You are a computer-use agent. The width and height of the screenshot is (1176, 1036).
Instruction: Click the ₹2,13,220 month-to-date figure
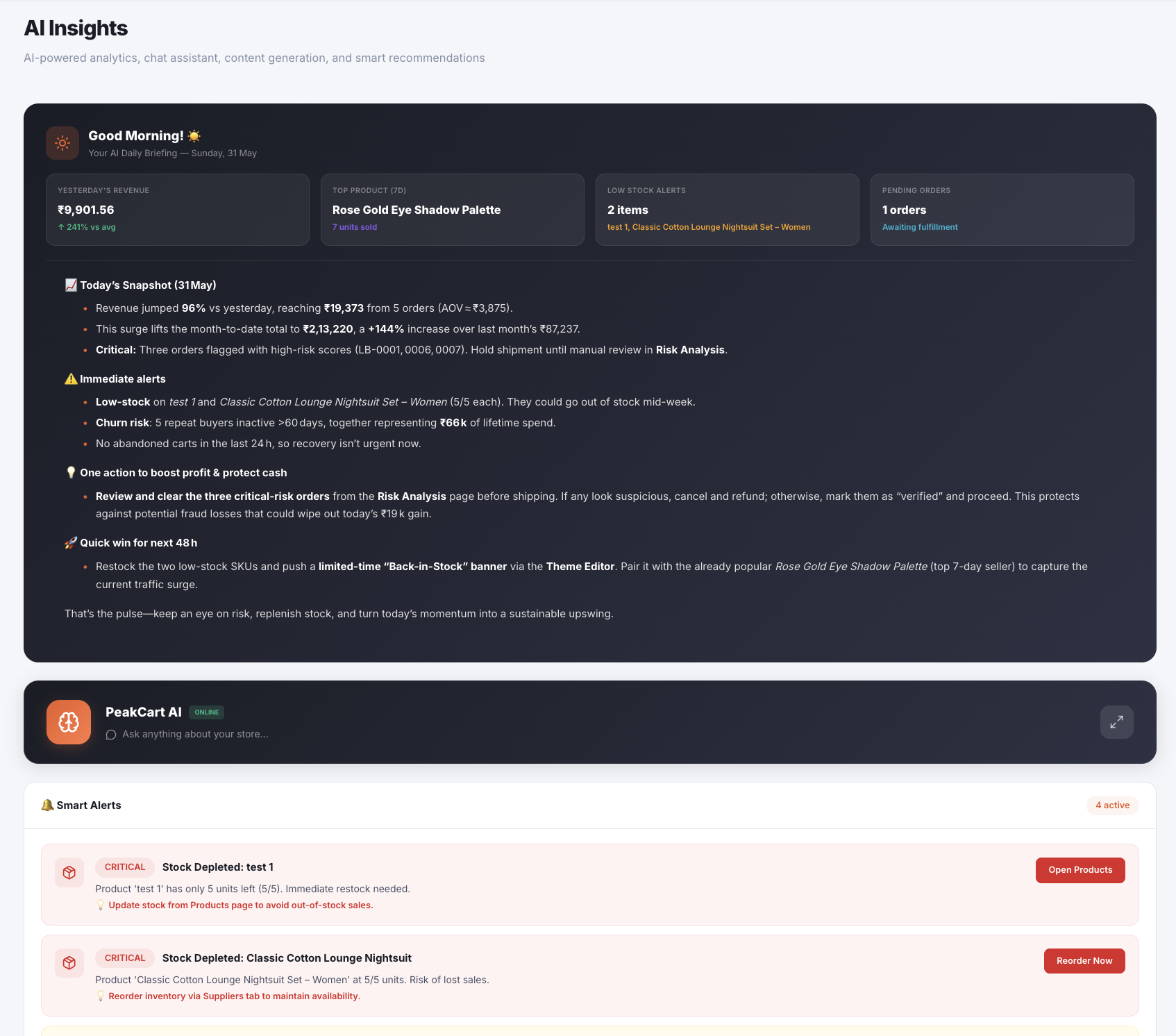coord(328,329)
